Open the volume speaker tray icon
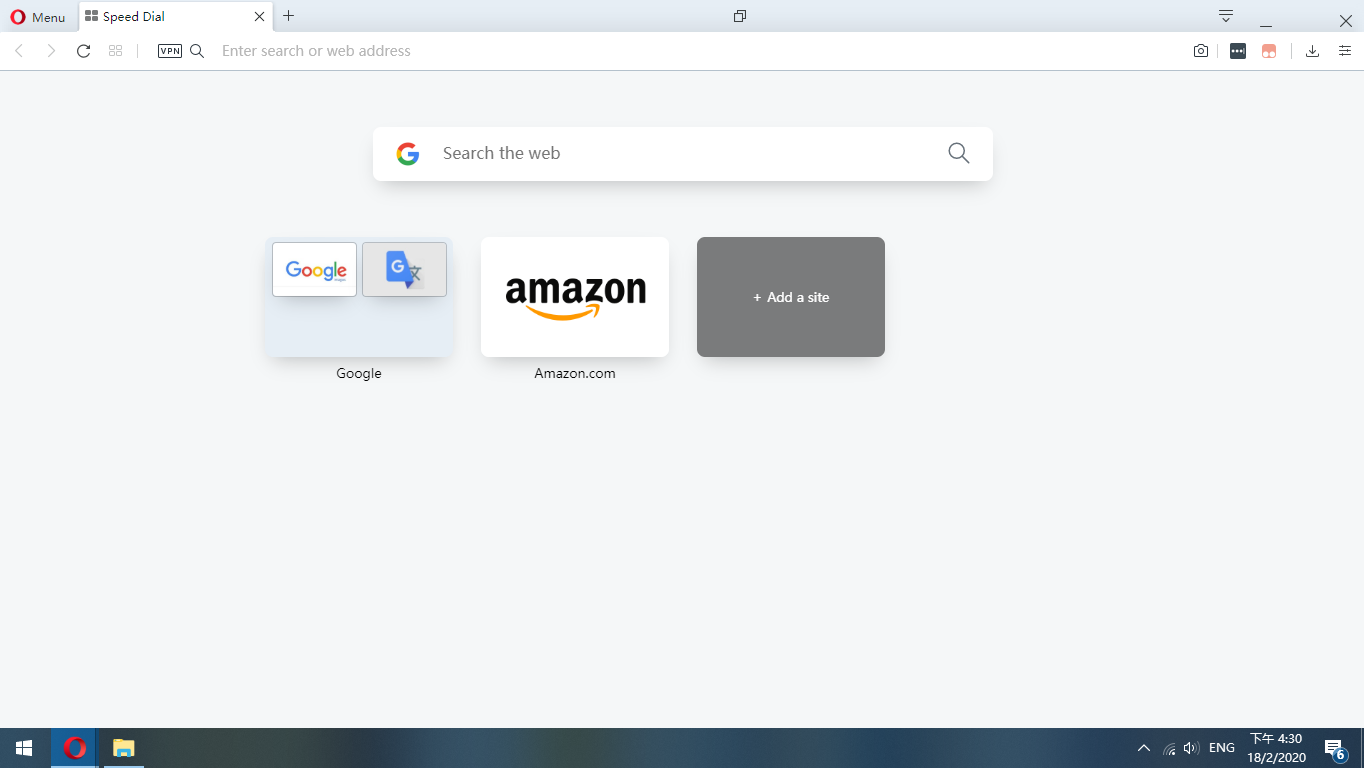 (1191, 748)
